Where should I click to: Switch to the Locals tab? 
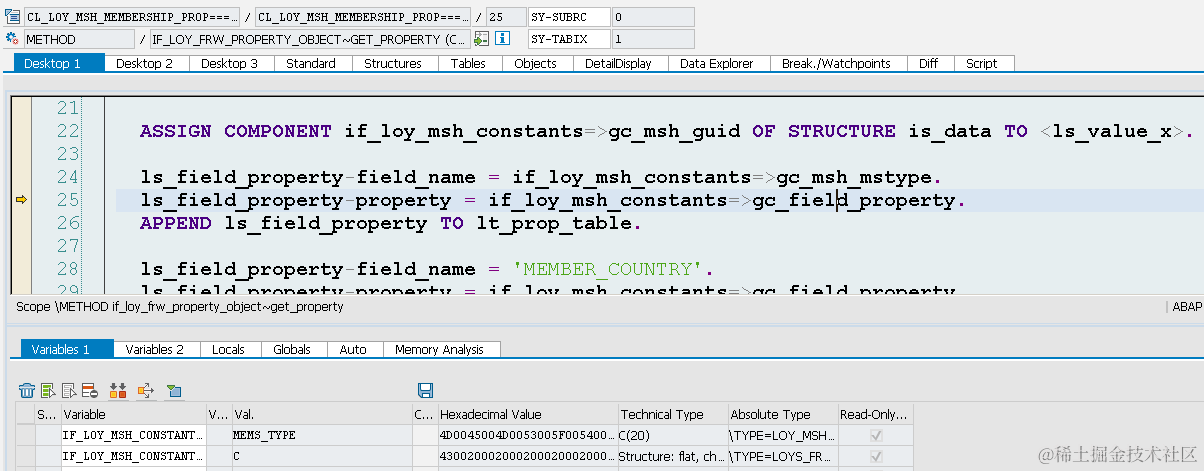[229, 349]
